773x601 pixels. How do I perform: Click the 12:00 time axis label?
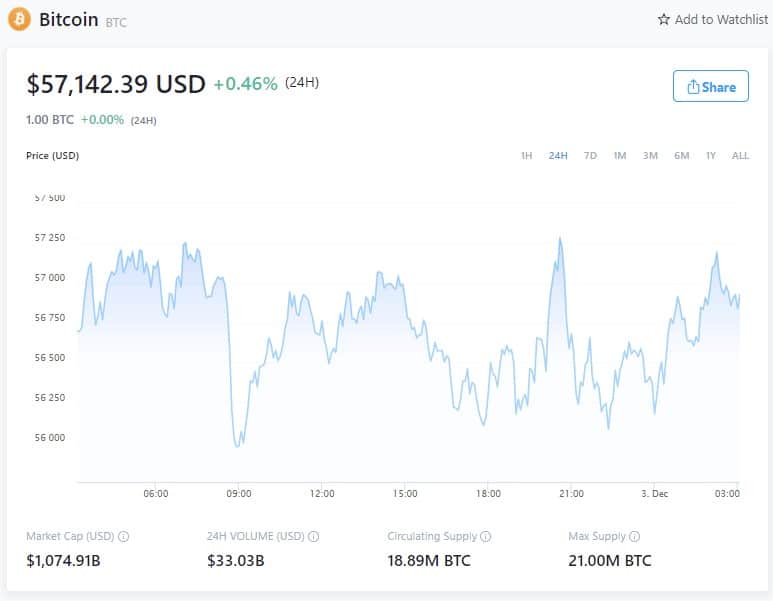coord(322,494)
